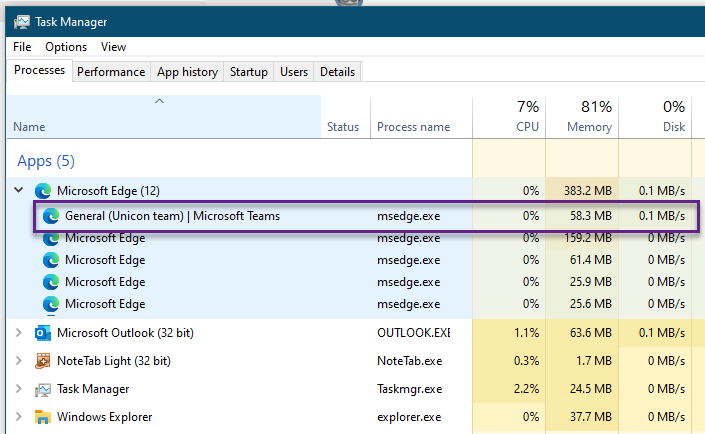
Task: Select the Microsoft Edge (12) row name
Action: (108, 191)
